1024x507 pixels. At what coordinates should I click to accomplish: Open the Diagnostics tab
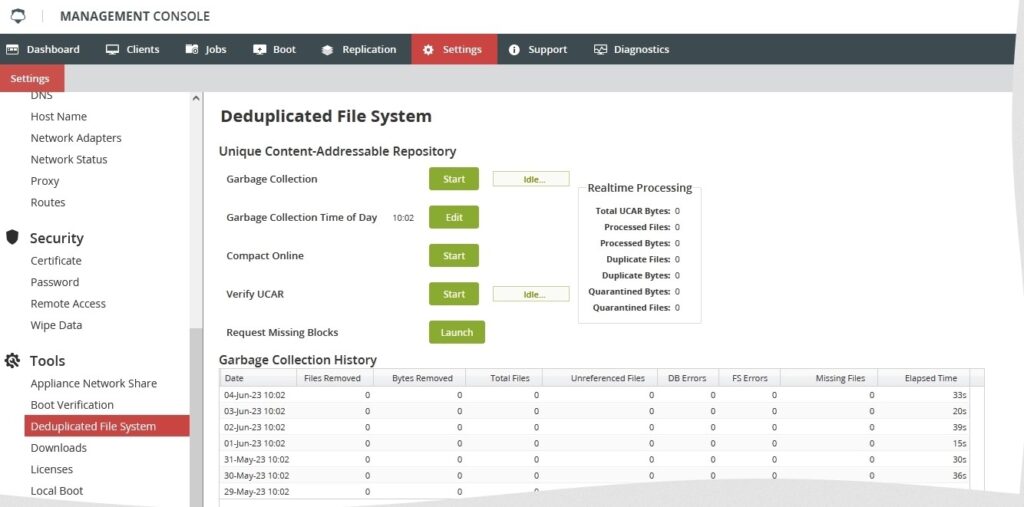632,50
